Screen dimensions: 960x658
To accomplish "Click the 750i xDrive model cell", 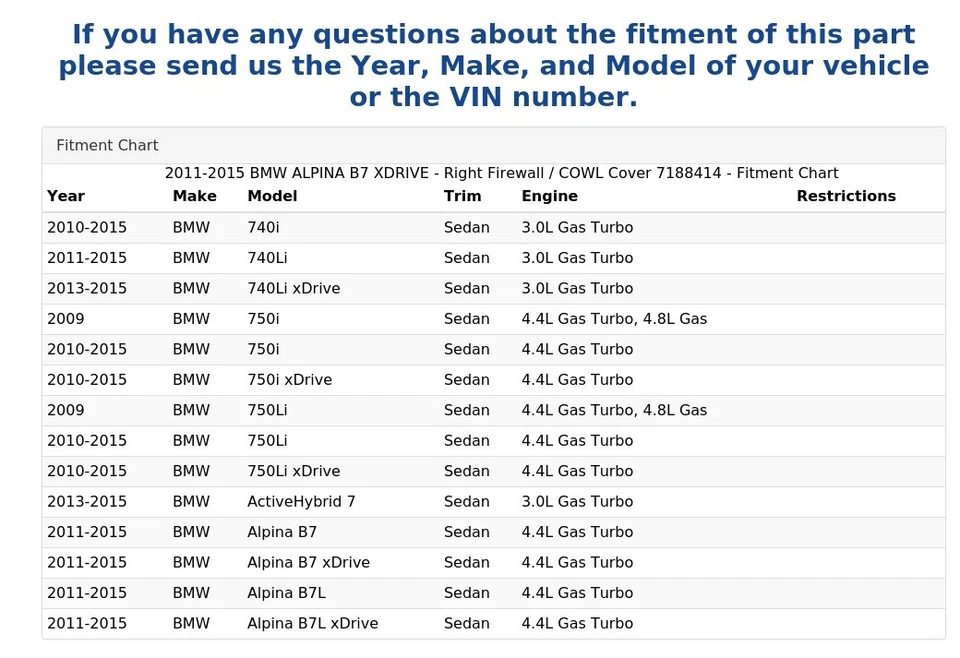I will 289,380.
